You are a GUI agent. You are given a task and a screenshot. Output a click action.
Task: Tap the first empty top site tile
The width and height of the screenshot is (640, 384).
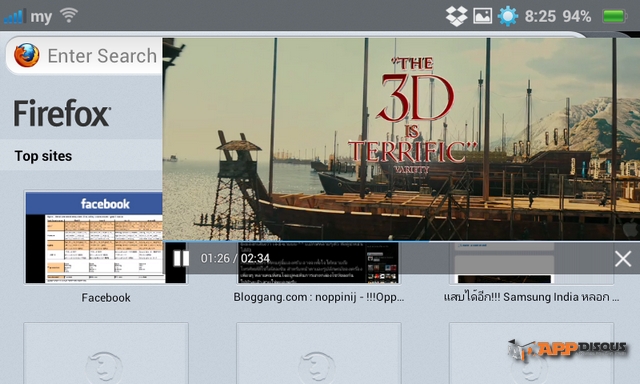[x=106, y=353]
